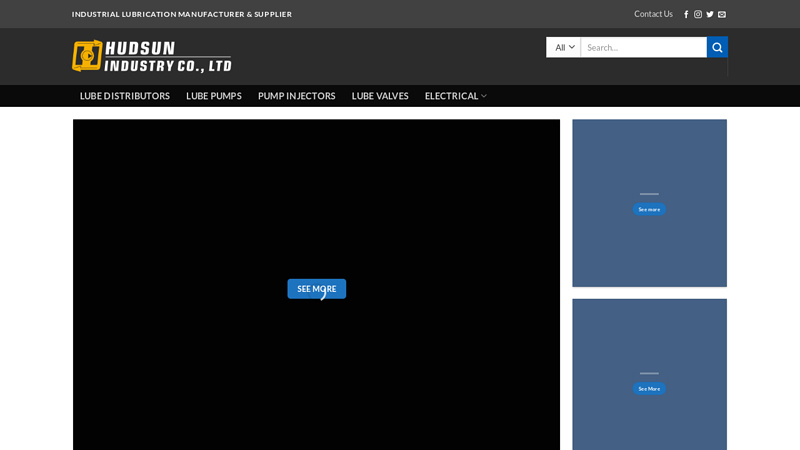Click the Contact Us link
The width and height of the screenshot is (800, 450).
[653, 14]
